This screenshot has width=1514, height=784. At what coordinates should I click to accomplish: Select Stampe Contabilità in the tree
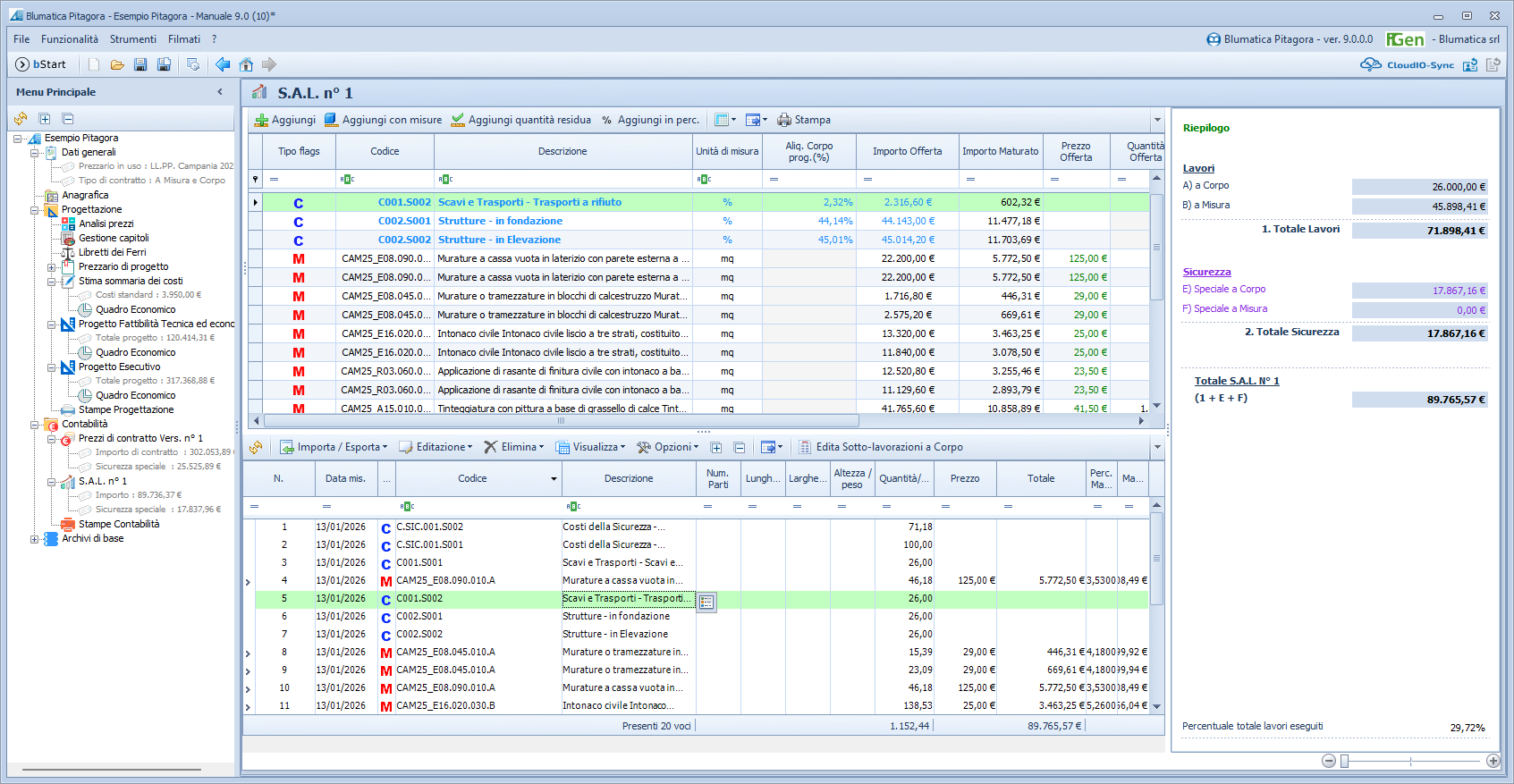pyautogui.click(x=119, y=524)
